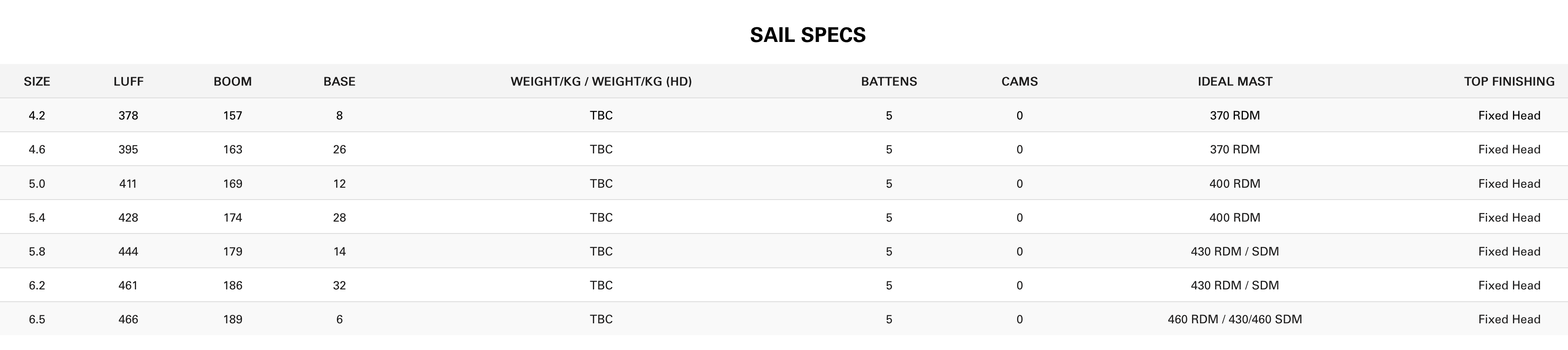Screen dimensions: 1568x350
Task: Click the CAMS column header
Action: 1020,81
